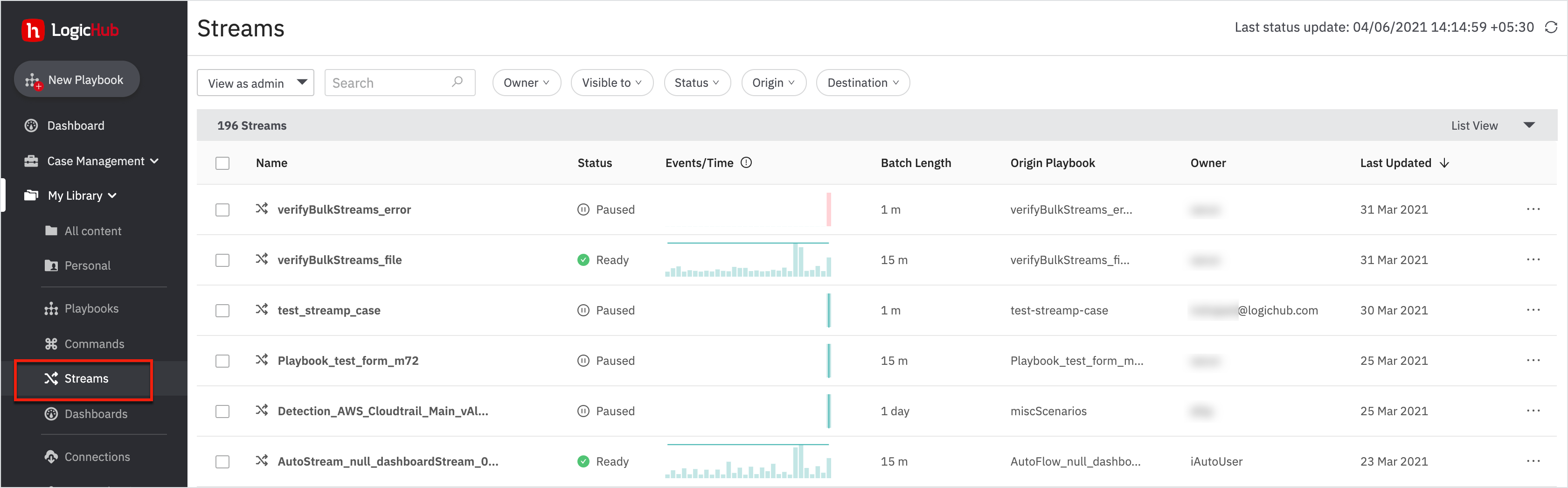Open the more options menu for verifyBulkStreams_error
1568x488 pixels.
click(x=1533, y=209)
